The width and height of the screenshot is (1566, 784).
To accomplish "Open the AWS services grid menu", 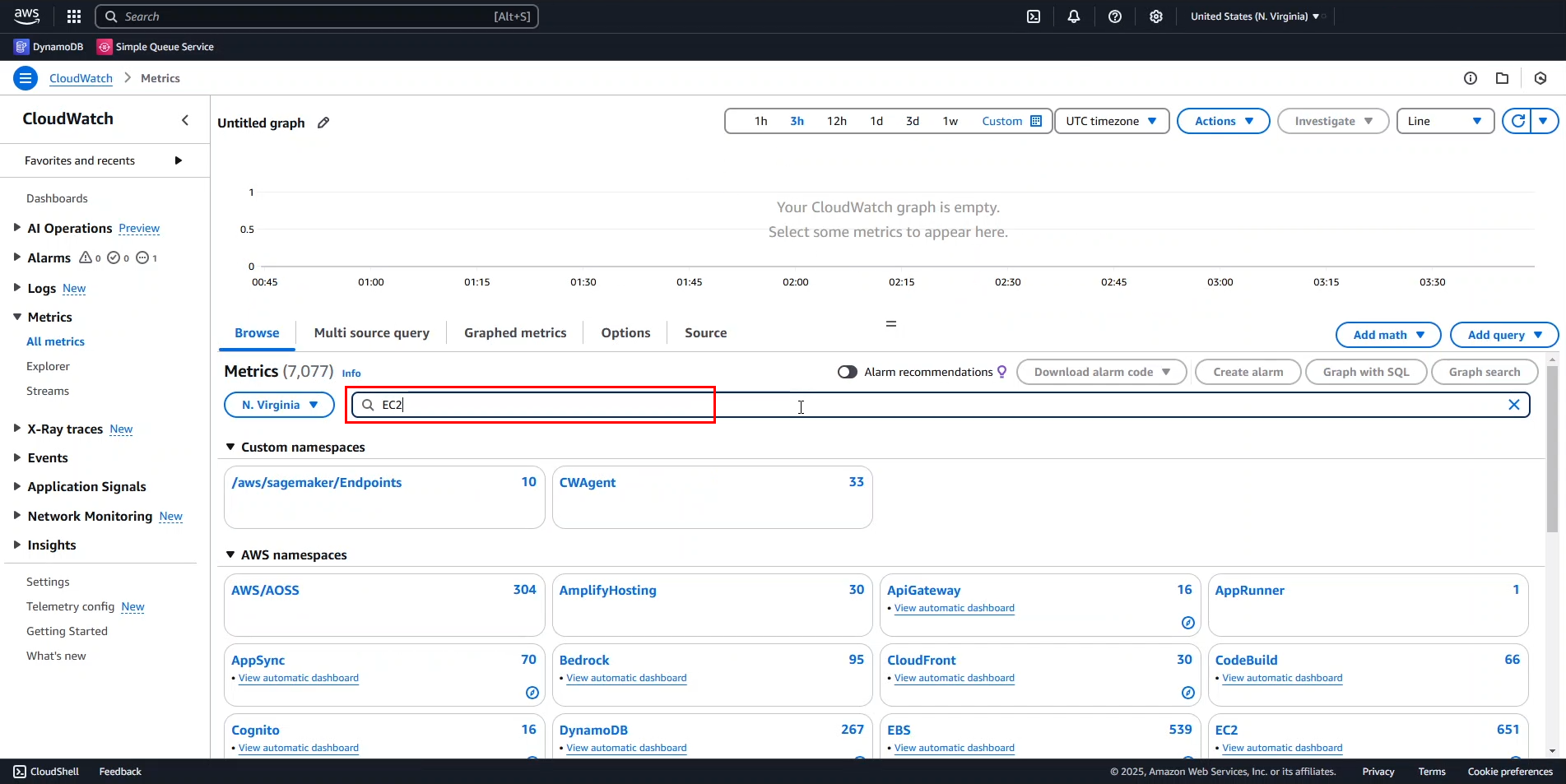I will (x=74, y=16).
